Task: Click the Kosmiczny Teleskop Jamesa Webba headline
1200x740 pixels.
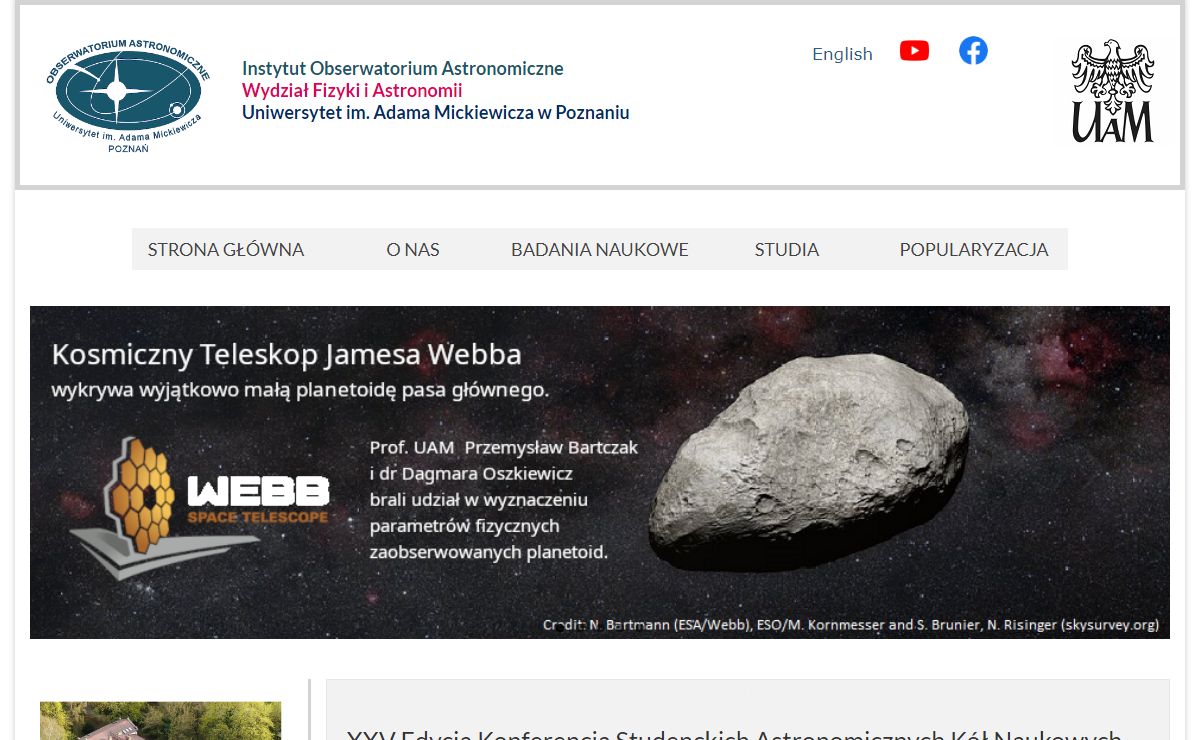Action: 286,354
